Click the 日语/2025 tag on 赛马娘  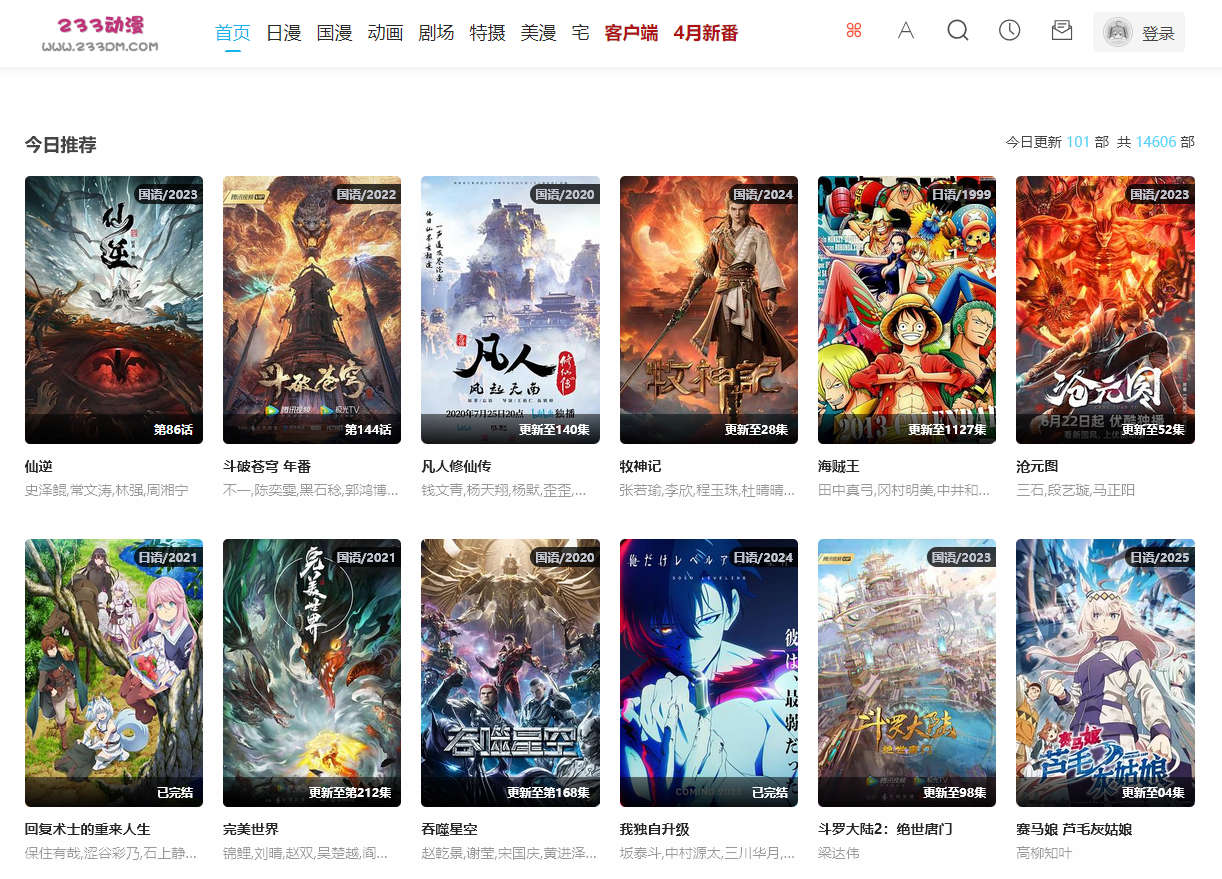pos(1160,557)
